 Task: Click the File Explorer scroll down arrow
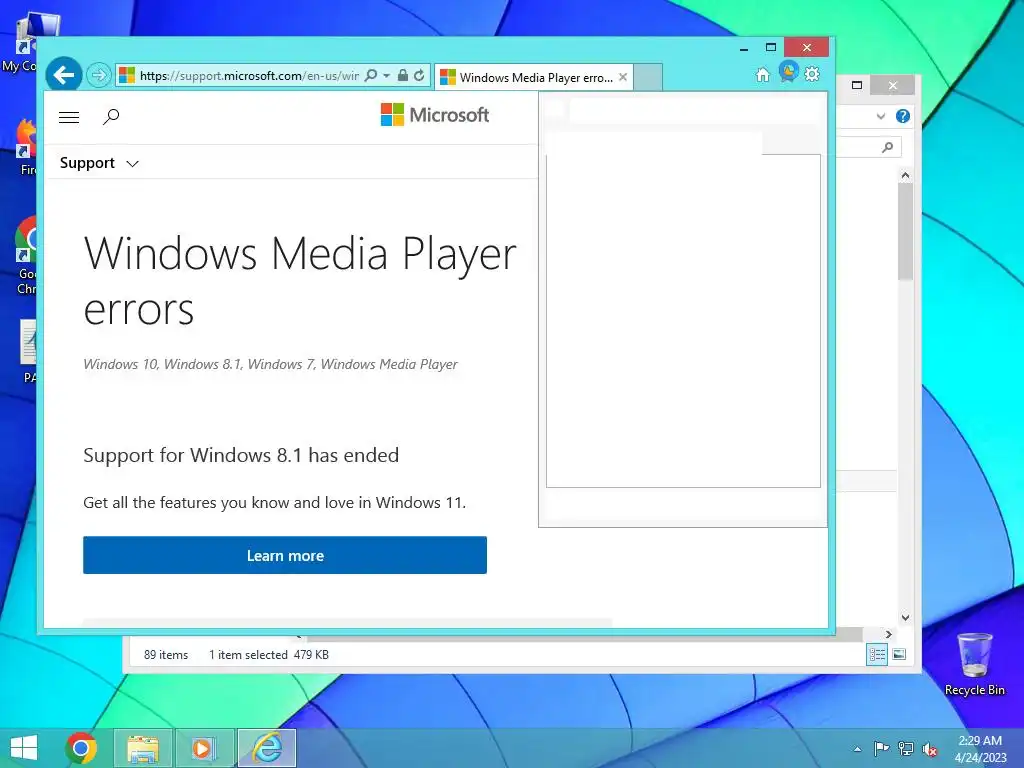905,617
